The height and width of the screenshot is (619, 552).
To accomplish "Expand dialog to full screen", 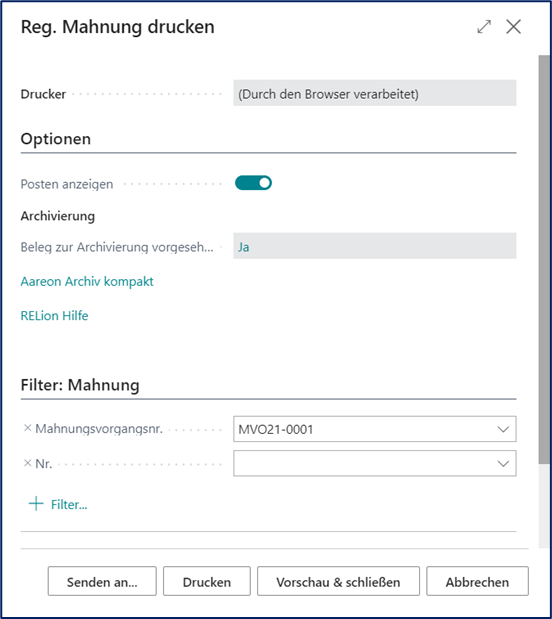I will point(484,27).
